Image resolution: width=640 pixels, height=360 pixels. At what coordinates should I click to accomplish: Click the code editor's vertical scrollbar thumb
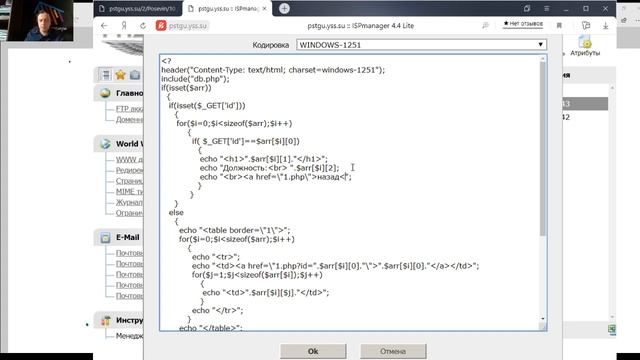[x=542, y=149]
